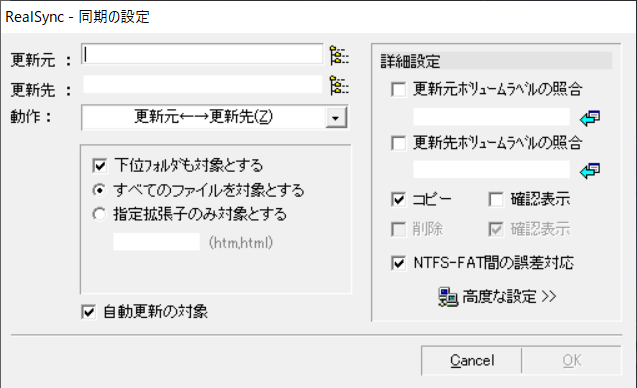The height and width of the screenshot is (388, 637).
Task: Uncheck the コピー checkbox
Action: 398,199
